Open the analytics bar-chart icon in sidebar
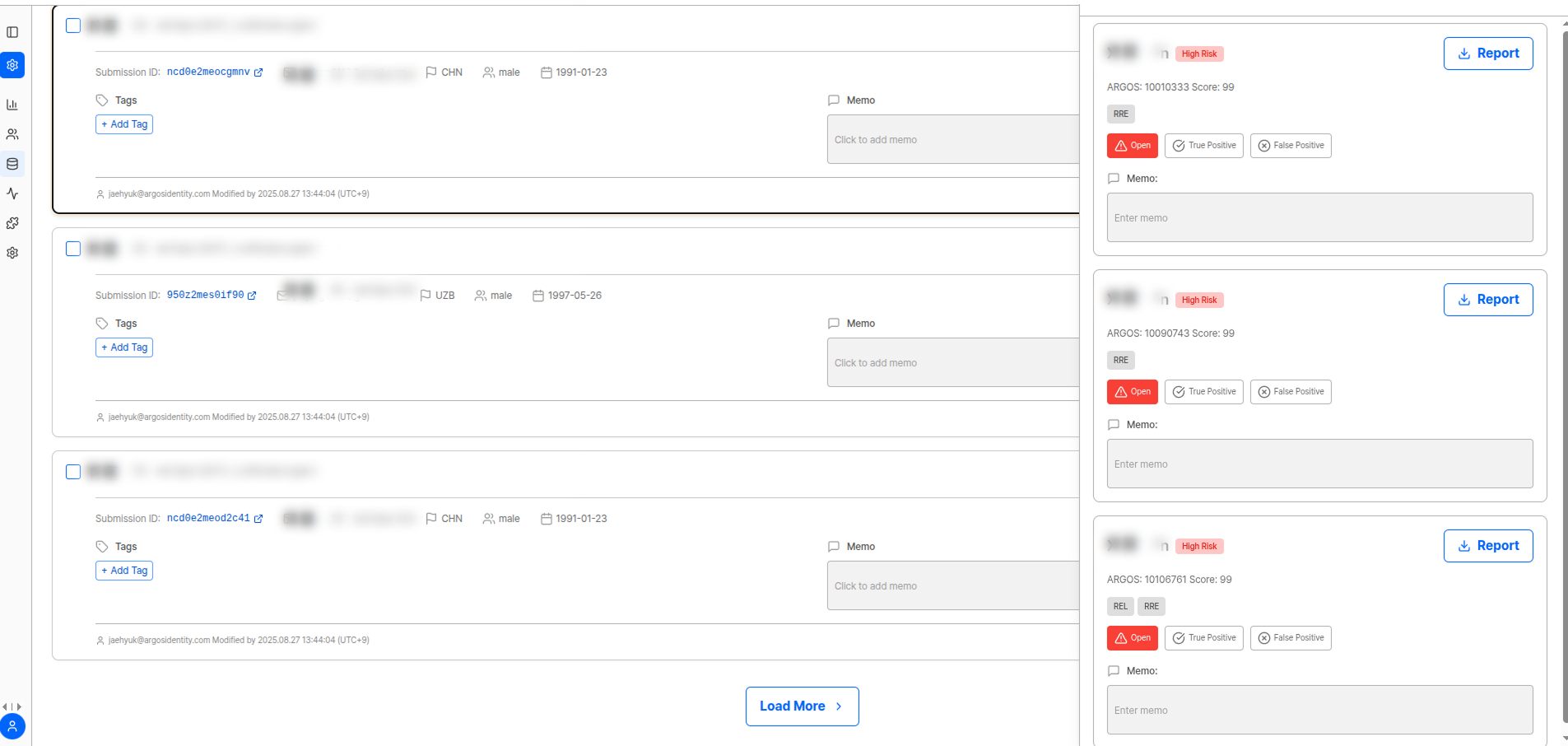Screen dimensions: 1568x746 [x=12, y=105]
